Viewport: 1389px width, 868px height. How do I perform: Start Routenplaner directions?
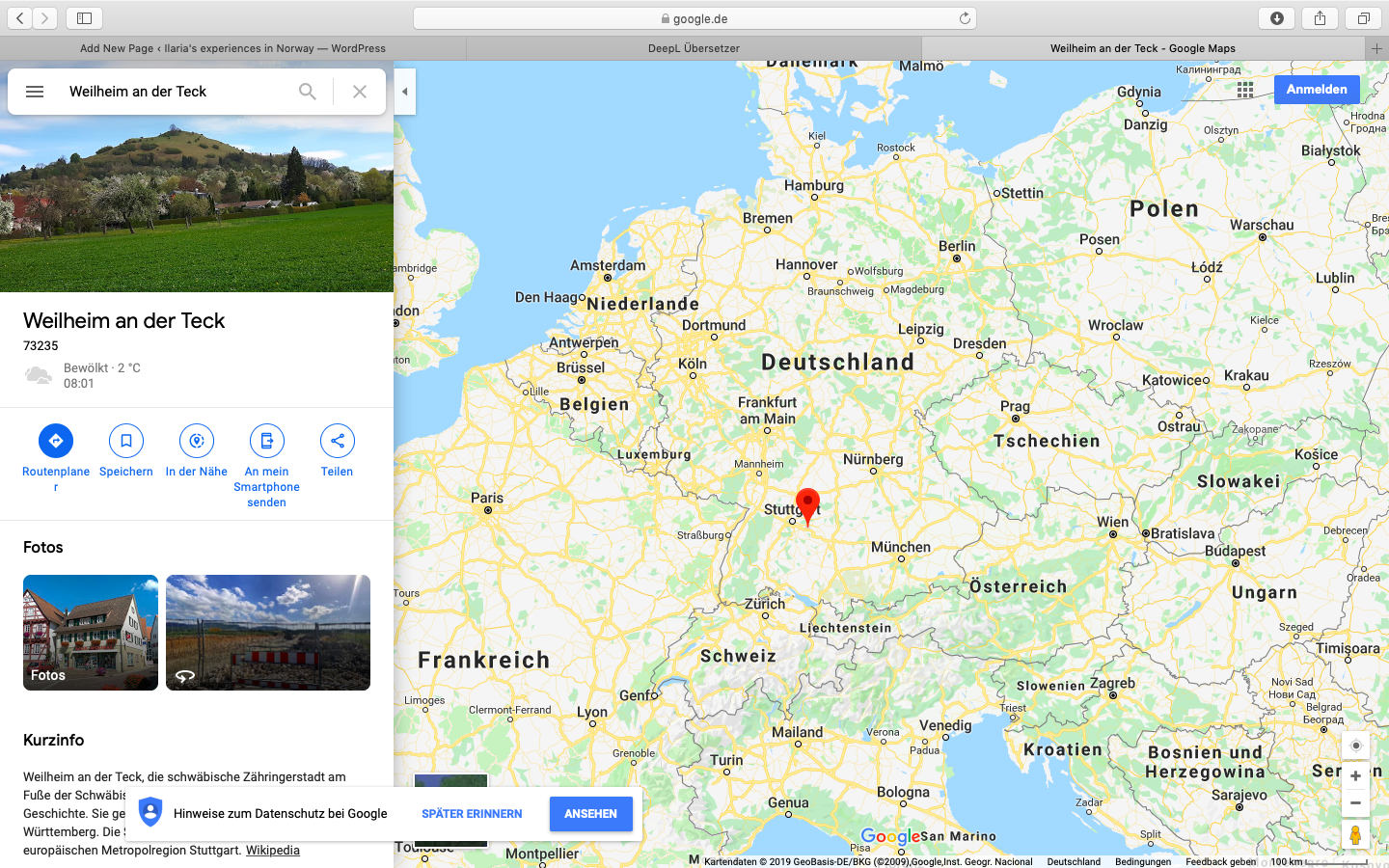56,441
